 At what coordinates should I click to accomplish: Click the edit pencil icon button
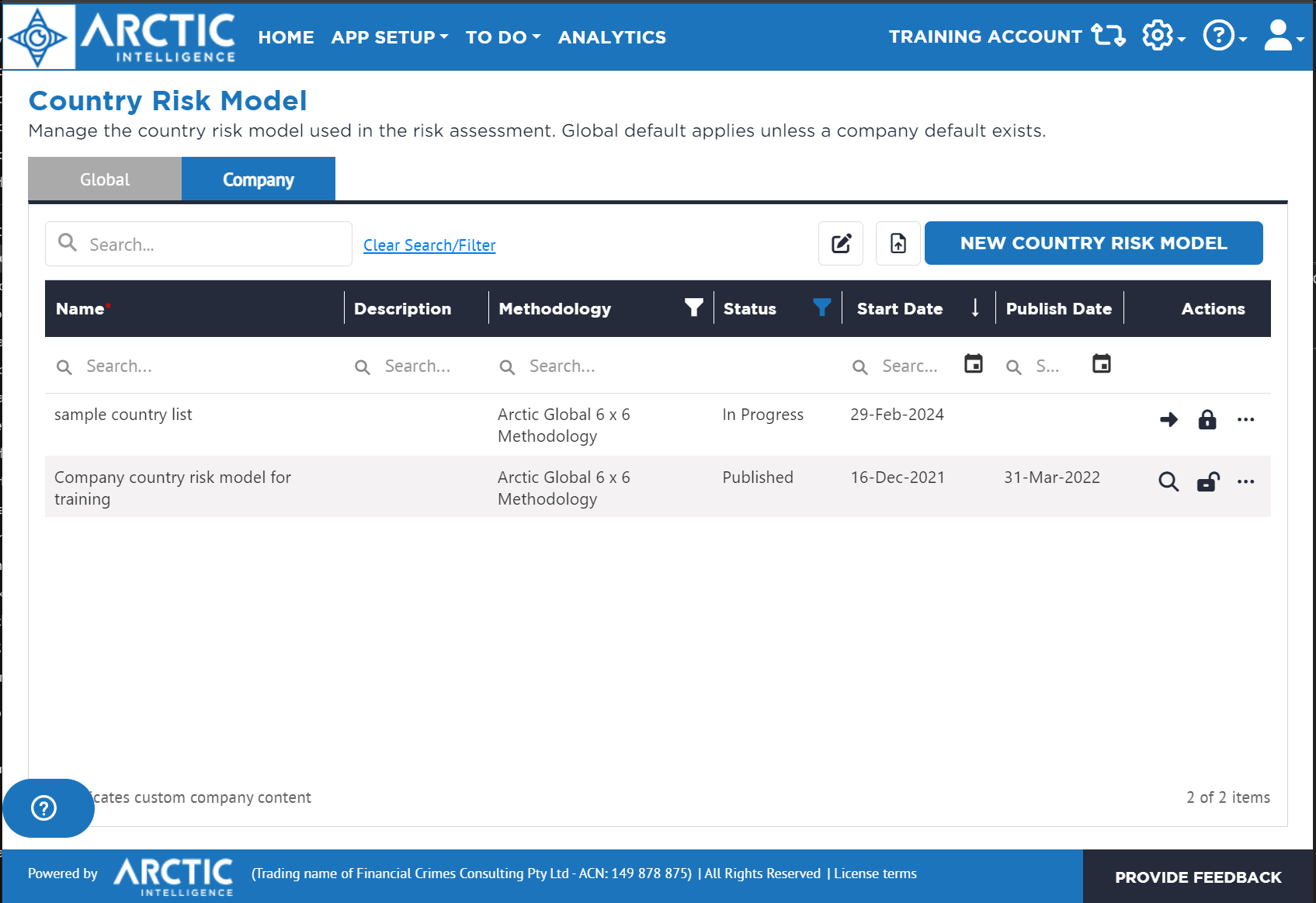(x=841, y=244)
